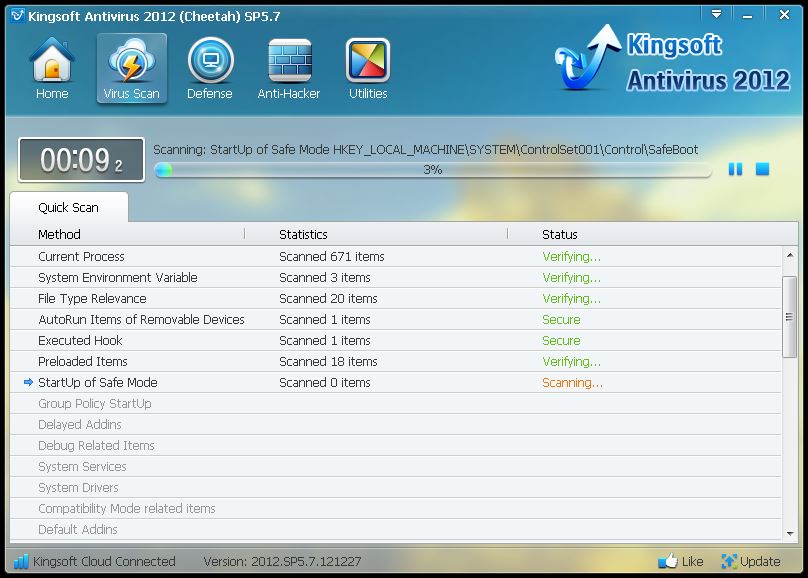Click the blue arrow on current scan row
This screenshot has height=578, width=808.
[x=28, y=382]
